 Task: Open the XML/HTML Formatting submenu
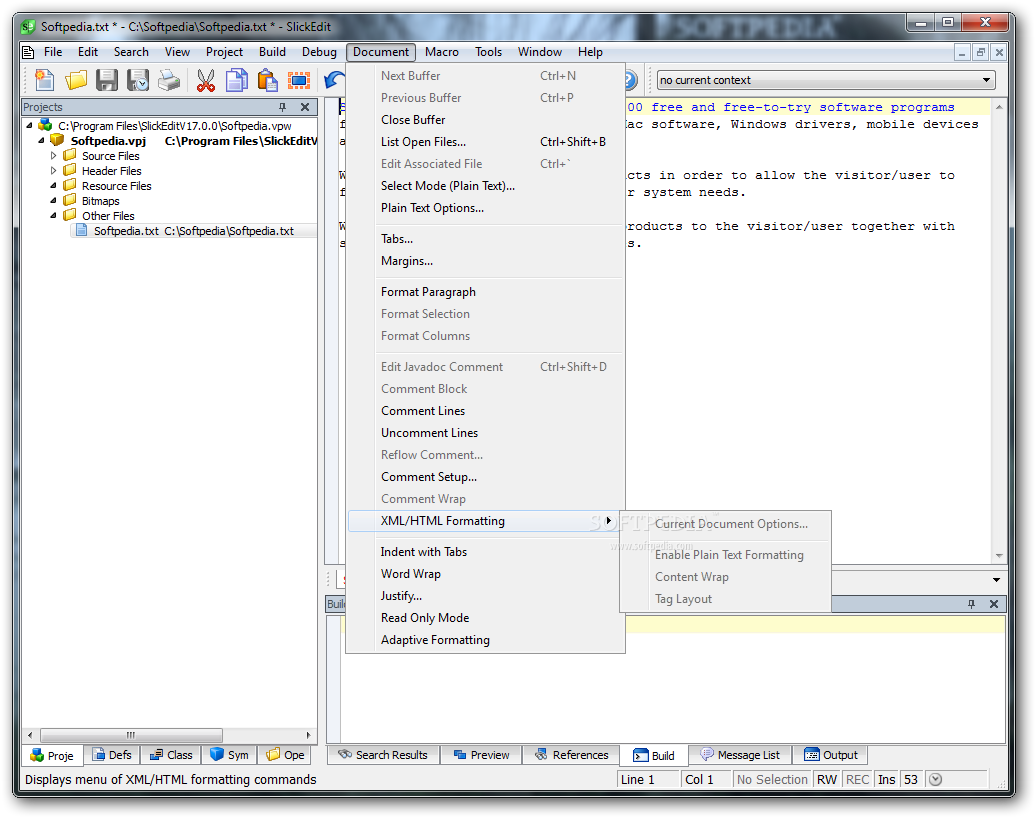coord(486,521)
